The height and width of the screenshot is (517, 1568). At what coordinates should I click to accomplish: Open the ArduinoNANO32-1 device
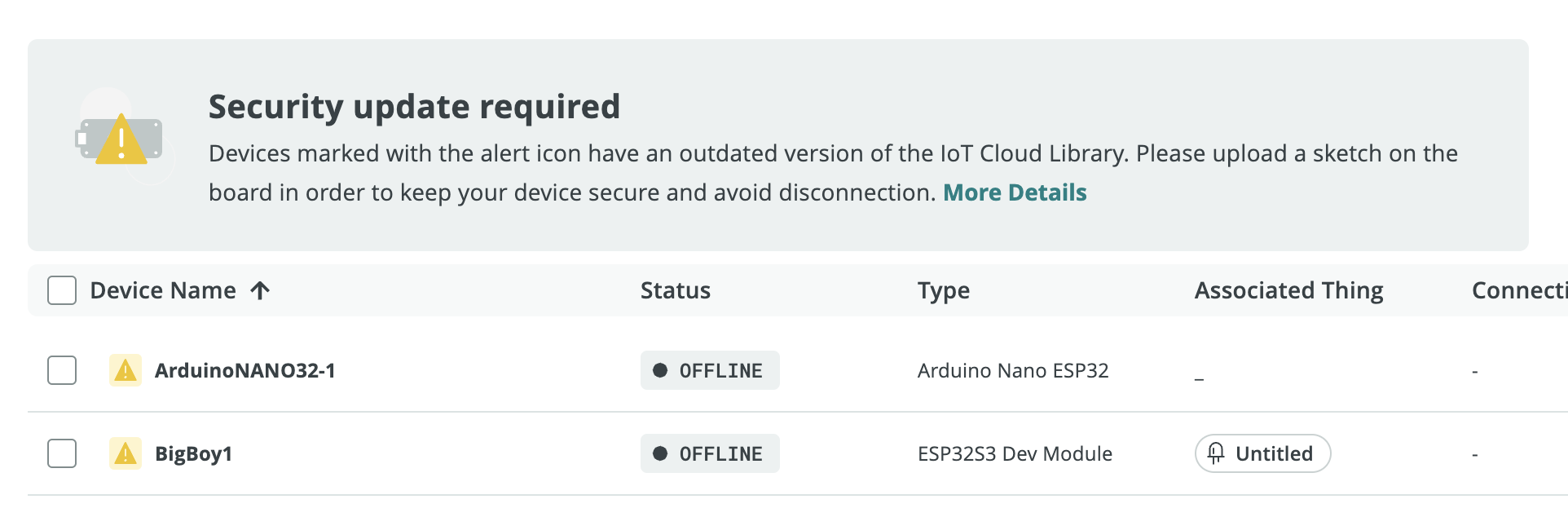(x=244, y=371)
